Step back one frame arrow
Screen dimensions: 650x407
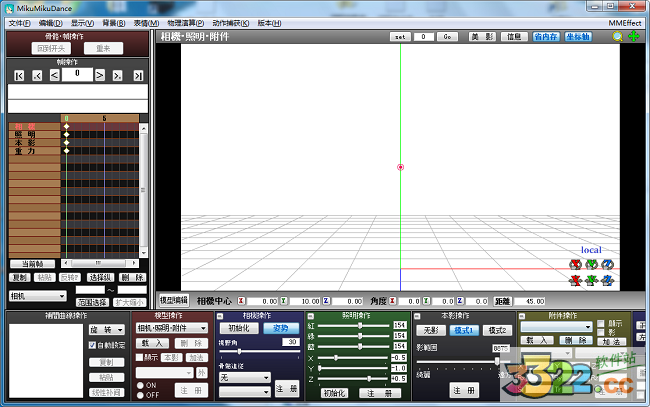[54, 75]
